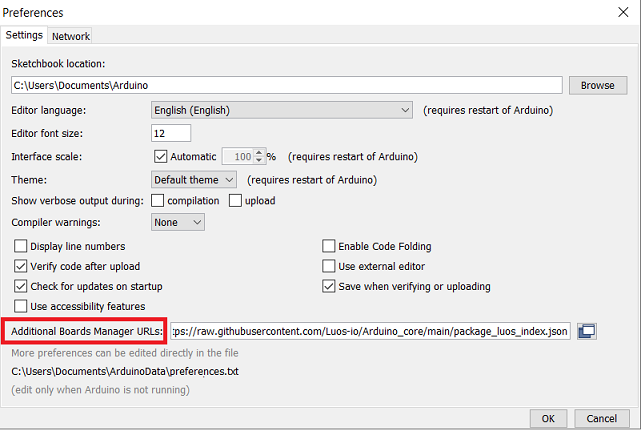Enable verbose output during upload
This screenshot has width=641, height=431.
click(236, 201)
